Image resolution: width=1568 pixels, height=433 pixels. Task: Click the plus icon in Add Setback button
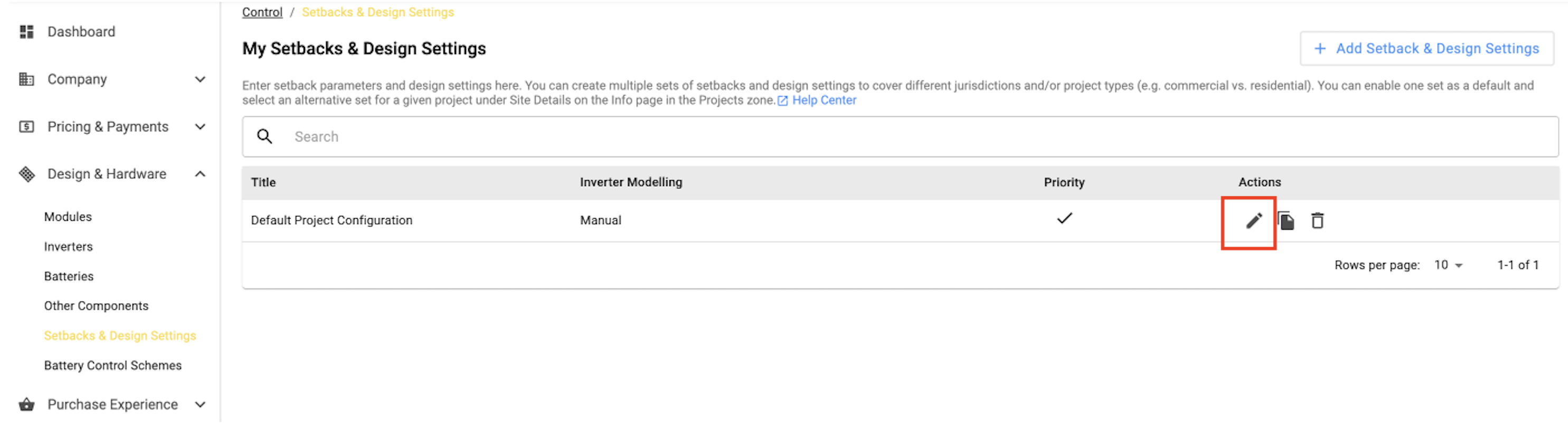pos(1320,49)
